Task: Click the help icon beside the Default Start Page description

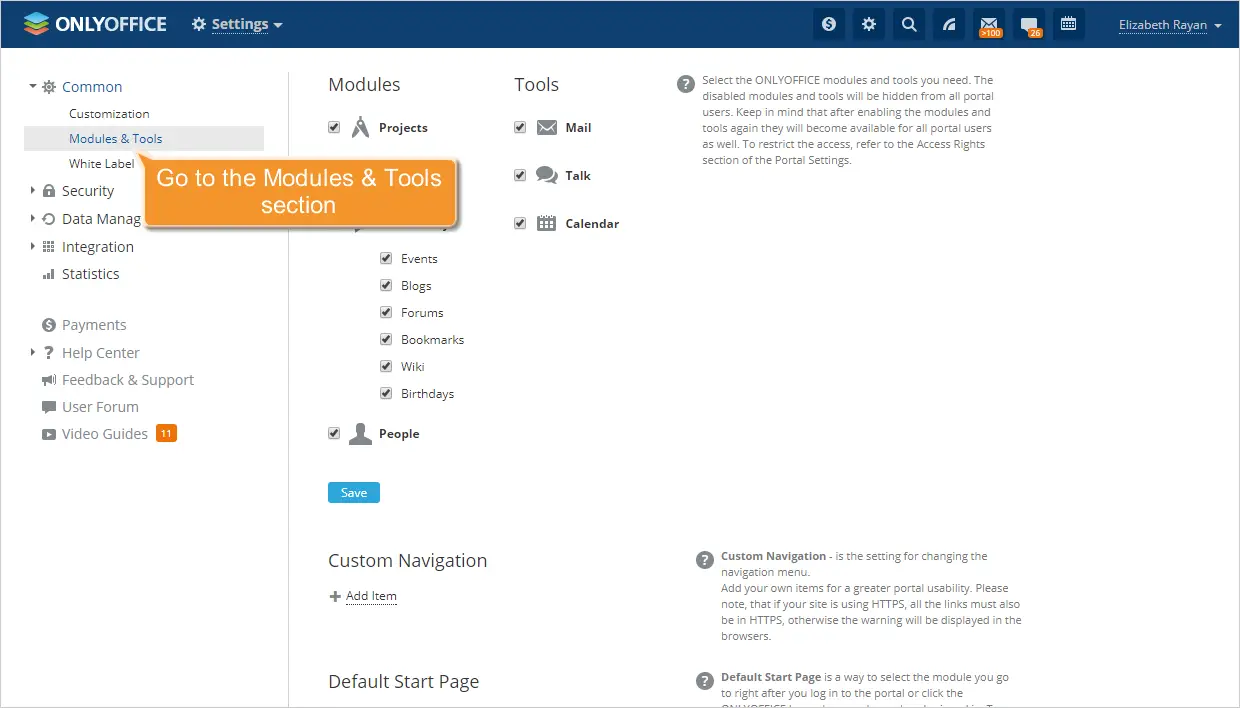Action: pyautogui.click(x=705, y=681)
